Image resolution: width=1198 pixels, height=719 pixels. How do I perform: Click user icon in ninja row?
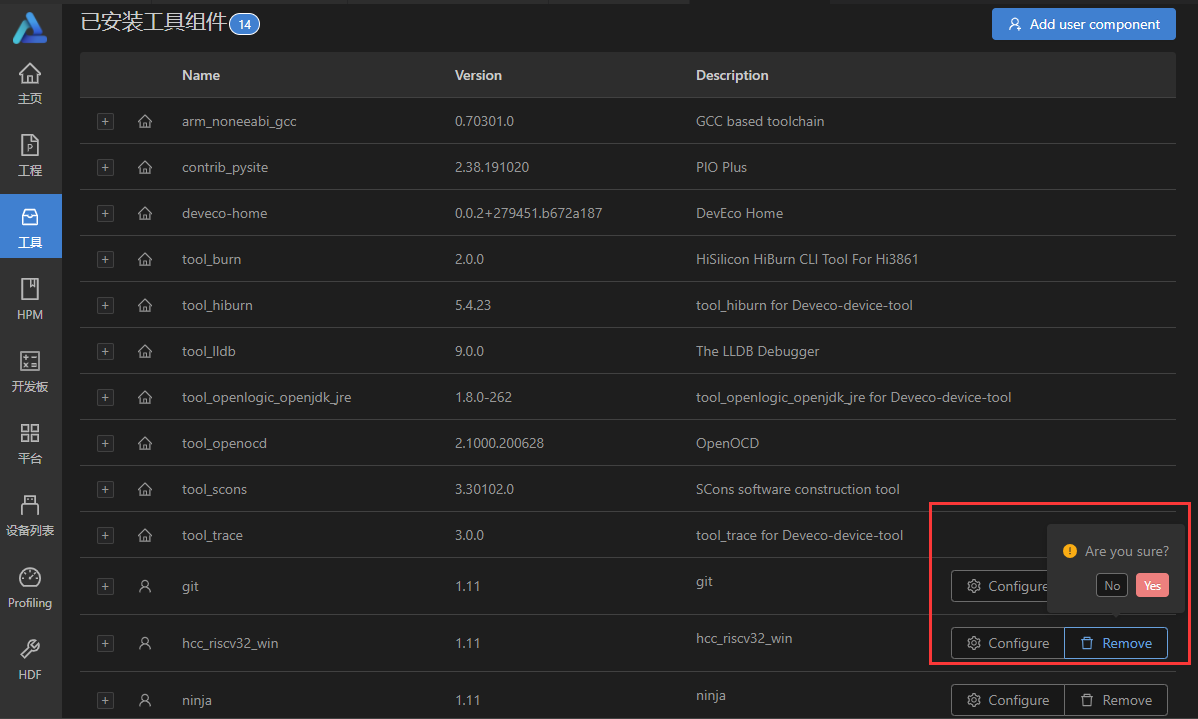click(144, 700)
